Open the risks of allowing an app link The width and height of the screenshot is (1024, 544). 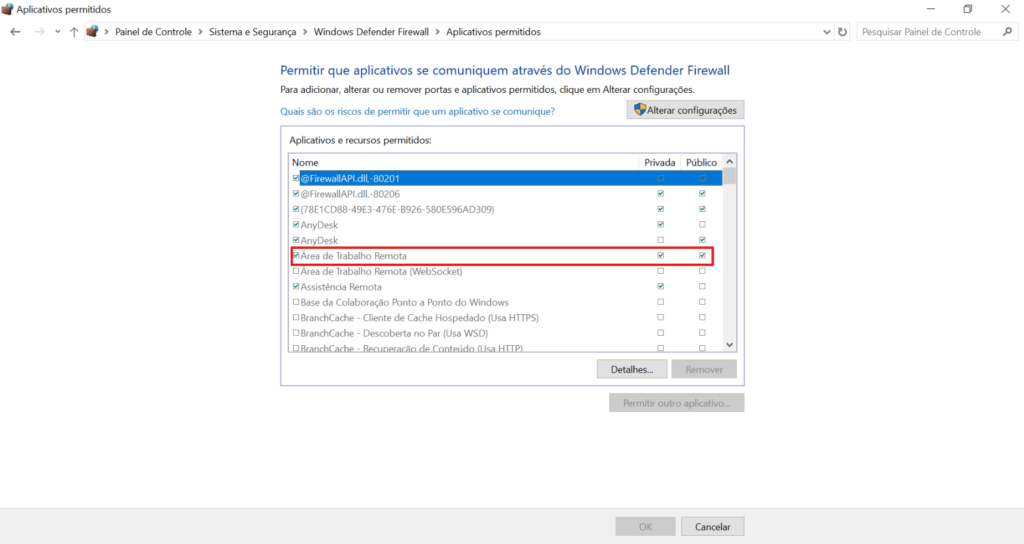click(417, 111)
